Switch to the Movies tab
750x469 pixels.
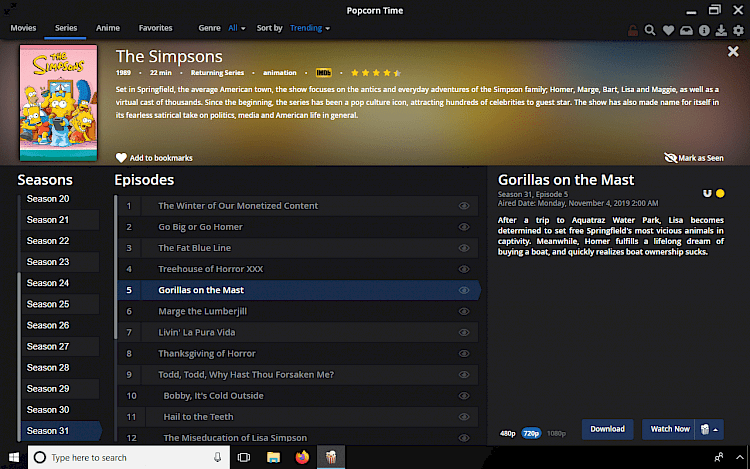tap(23, 28)
